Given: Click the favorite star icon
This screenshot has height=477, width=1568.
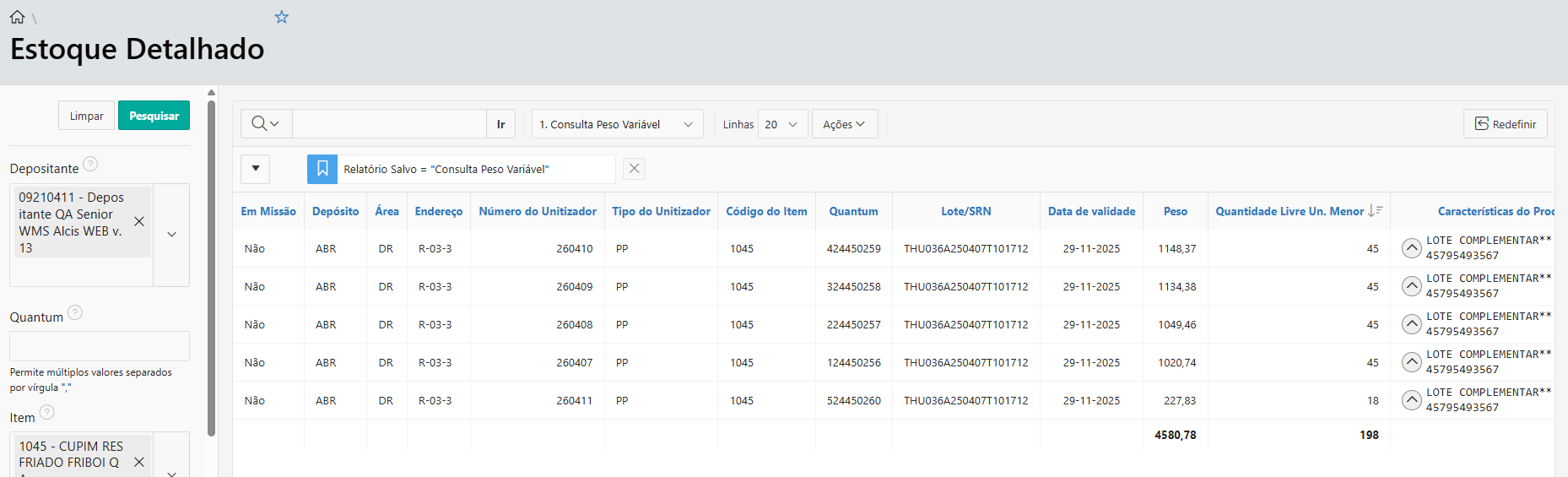Looking at the screenshot, I should click(282, 17).
